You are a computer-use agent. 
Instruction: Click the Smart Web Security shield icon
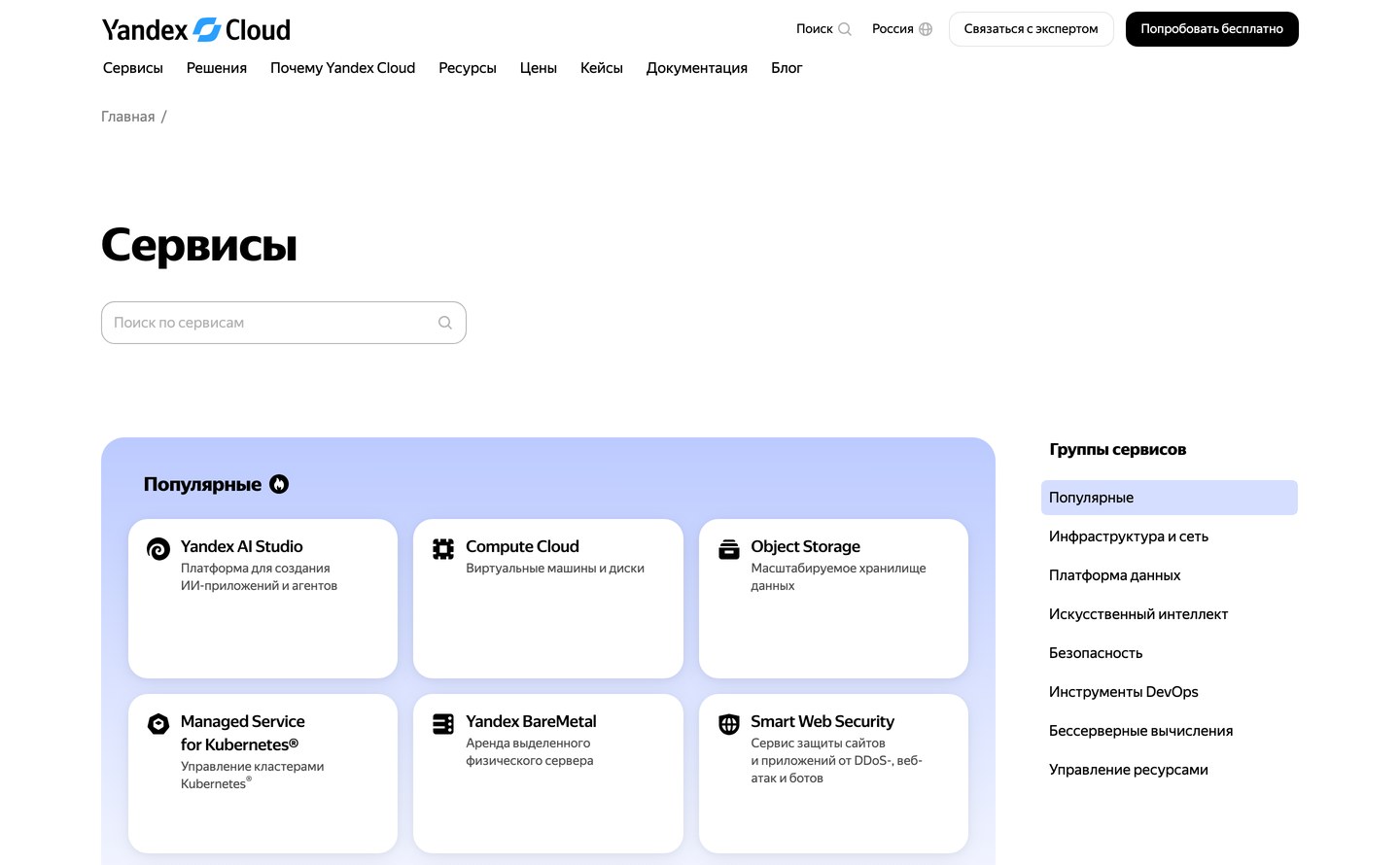point(729,724)
